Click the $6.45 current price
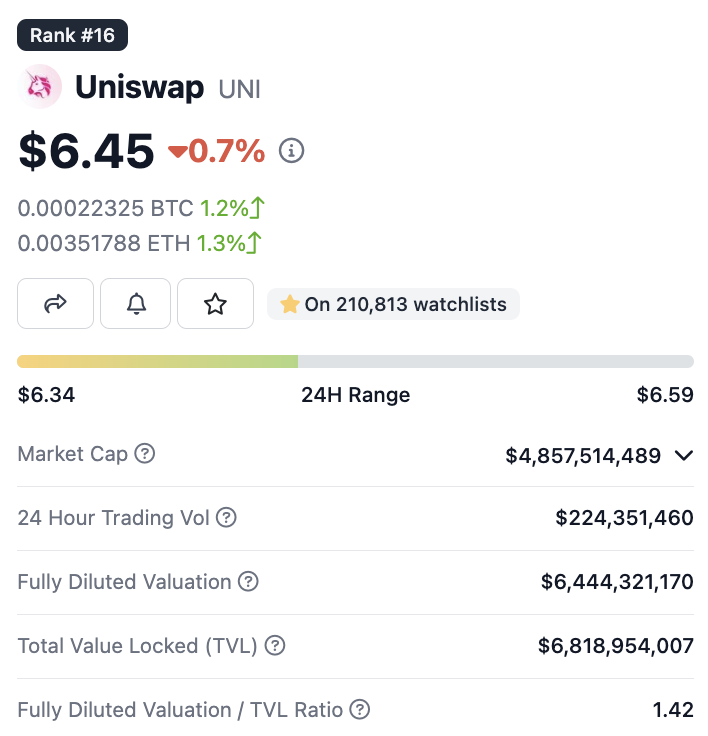This screenshot has width=708, height=736. click(87, 151)
